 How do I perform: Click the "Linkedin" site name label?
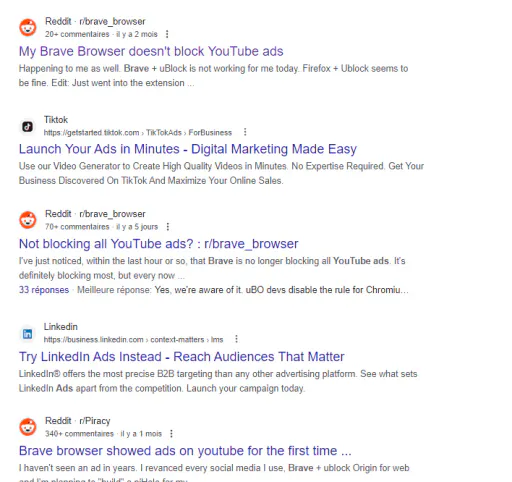[x=61, y=327]
